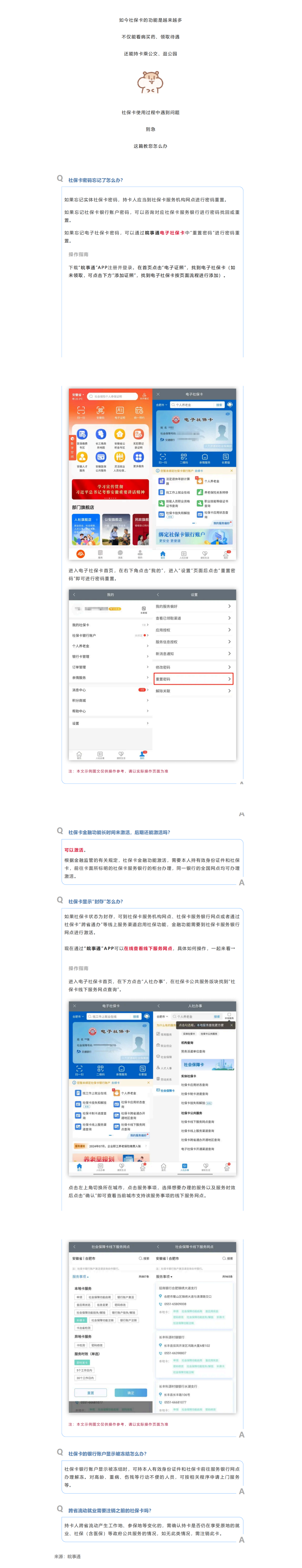
Task: Open 查看已领取渠道 row in 设置
Action: click(x=194, y=618)
